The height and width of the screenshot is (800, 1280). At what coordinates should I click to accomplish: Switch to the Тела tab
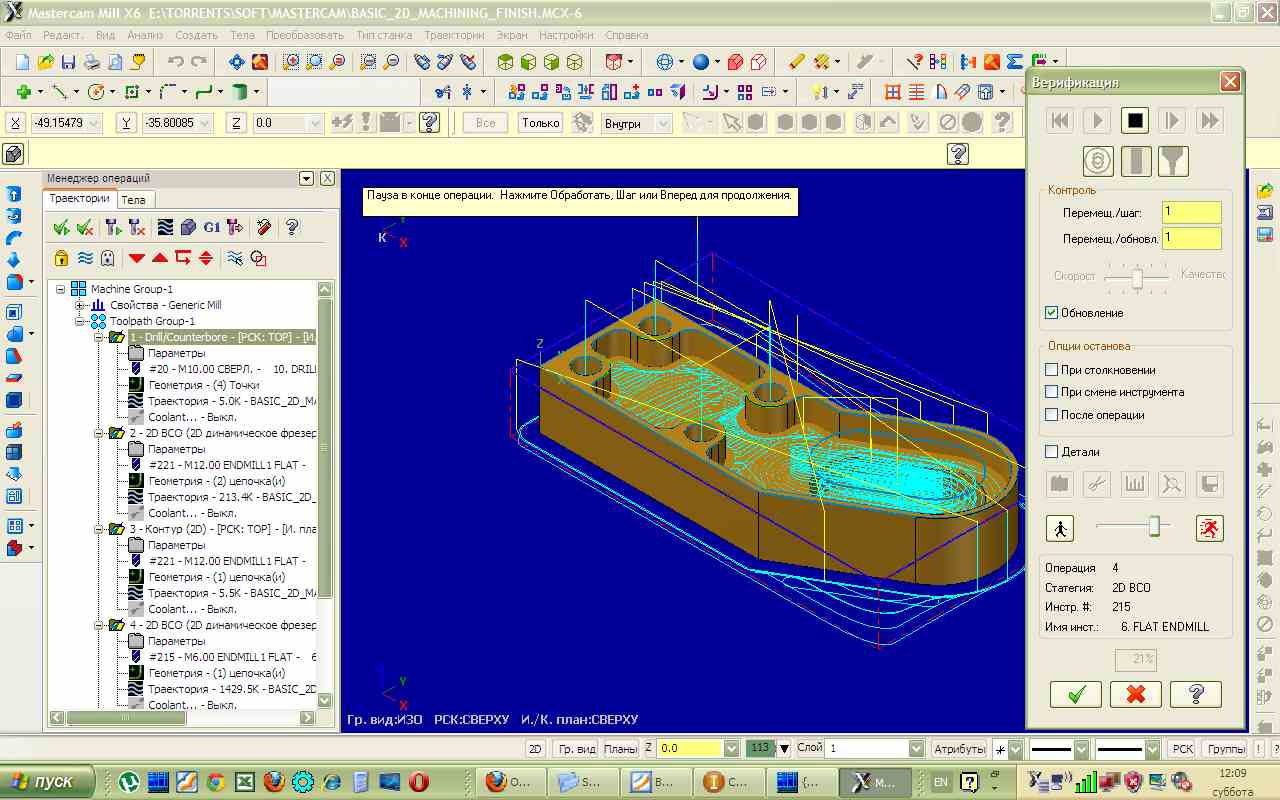point(133,200)
